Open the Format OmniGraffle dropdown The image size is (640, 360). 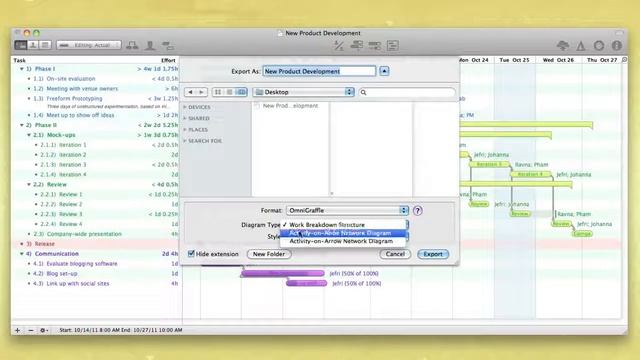pos(347,210)
